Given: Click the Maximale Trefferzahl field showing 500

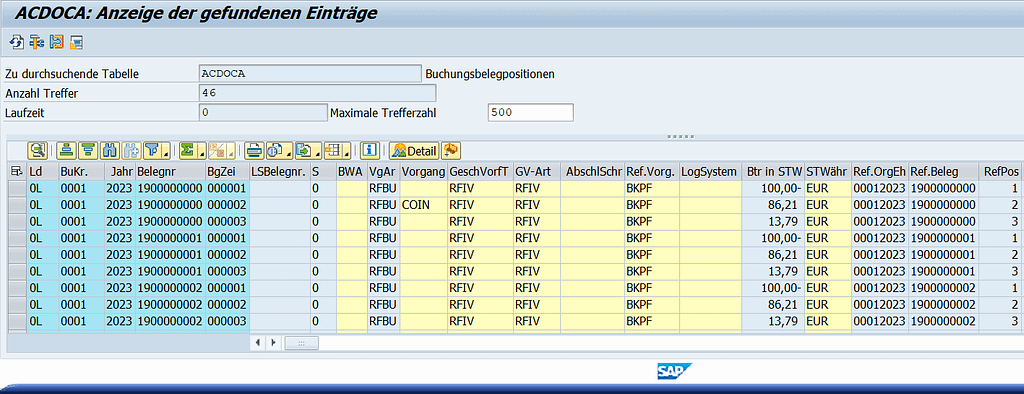Looking at the screenshot, I should coord(530,112).
